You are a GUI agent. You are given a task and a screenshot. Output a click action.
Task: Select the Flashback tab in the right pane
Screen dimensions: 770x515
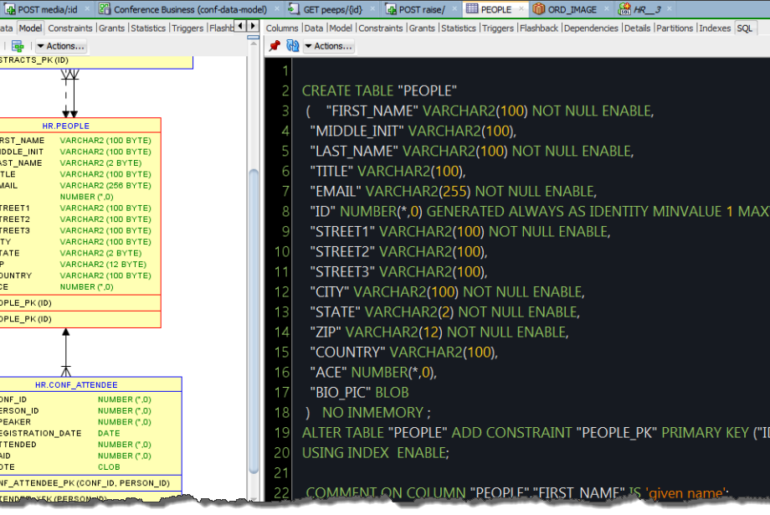539,28
